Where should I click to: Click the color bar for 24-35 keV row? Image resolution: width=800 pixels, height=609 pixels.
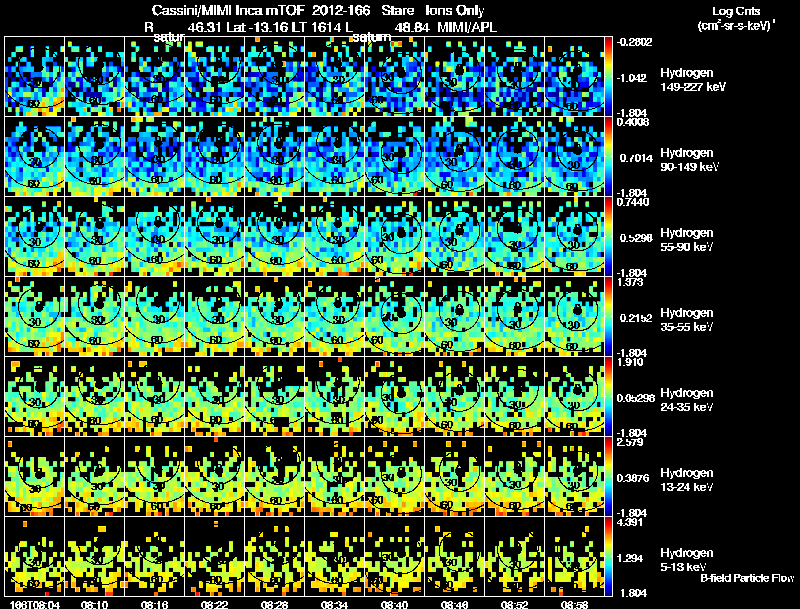[x=608, y=397]
